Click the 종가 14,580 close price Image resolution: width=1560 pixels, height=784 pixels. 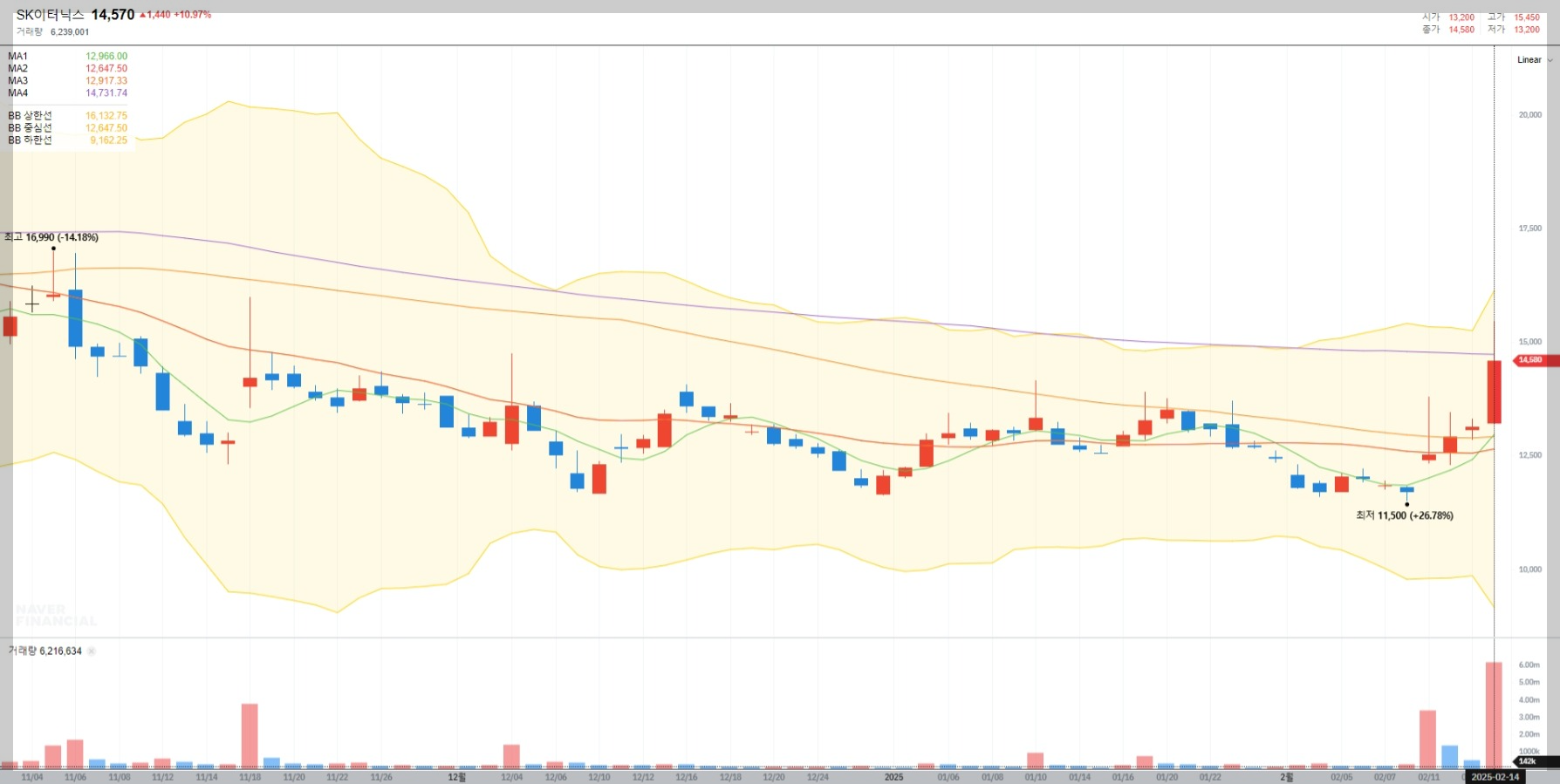point(1448,30)
